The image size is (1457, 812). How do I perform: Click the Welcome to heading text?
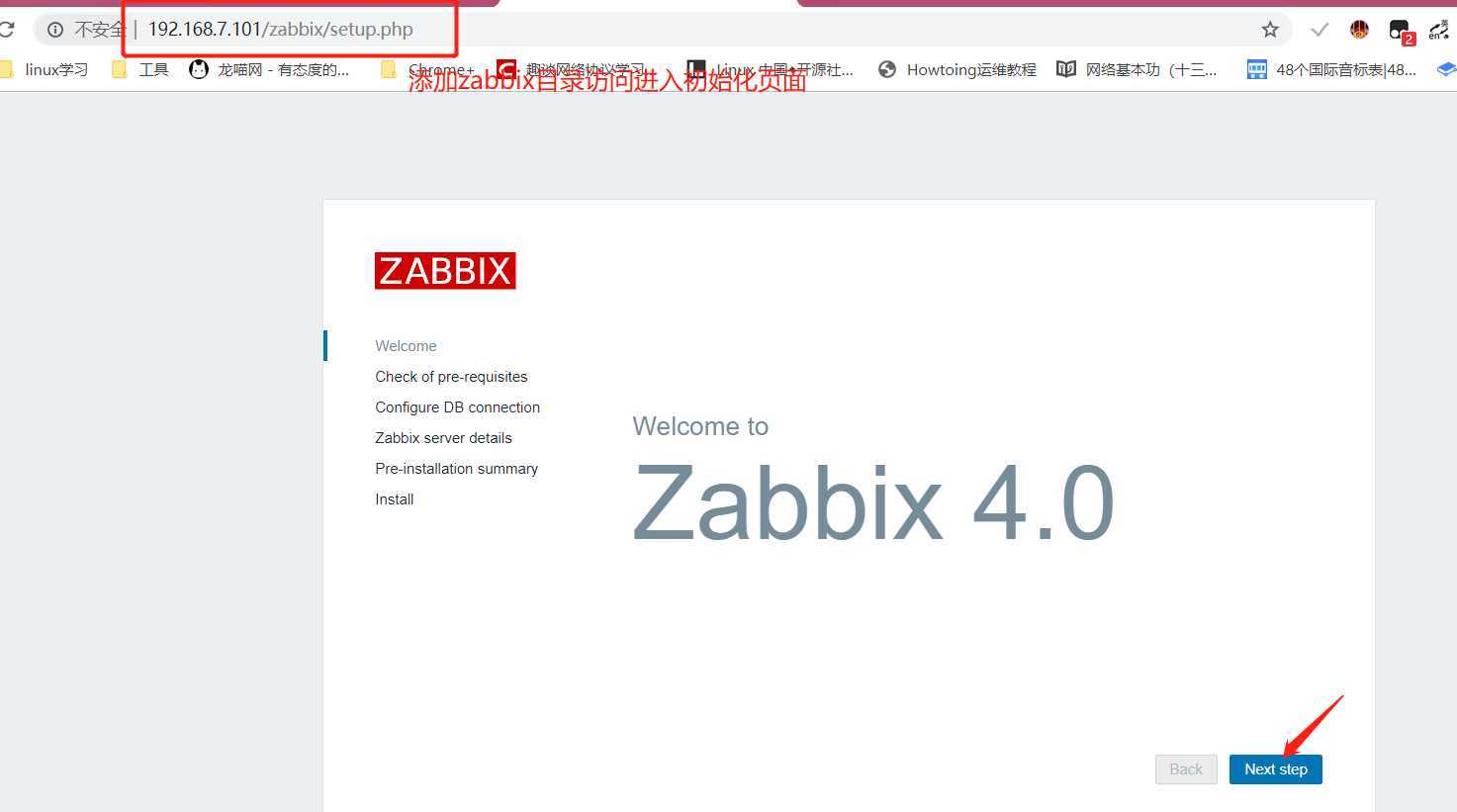700,426
